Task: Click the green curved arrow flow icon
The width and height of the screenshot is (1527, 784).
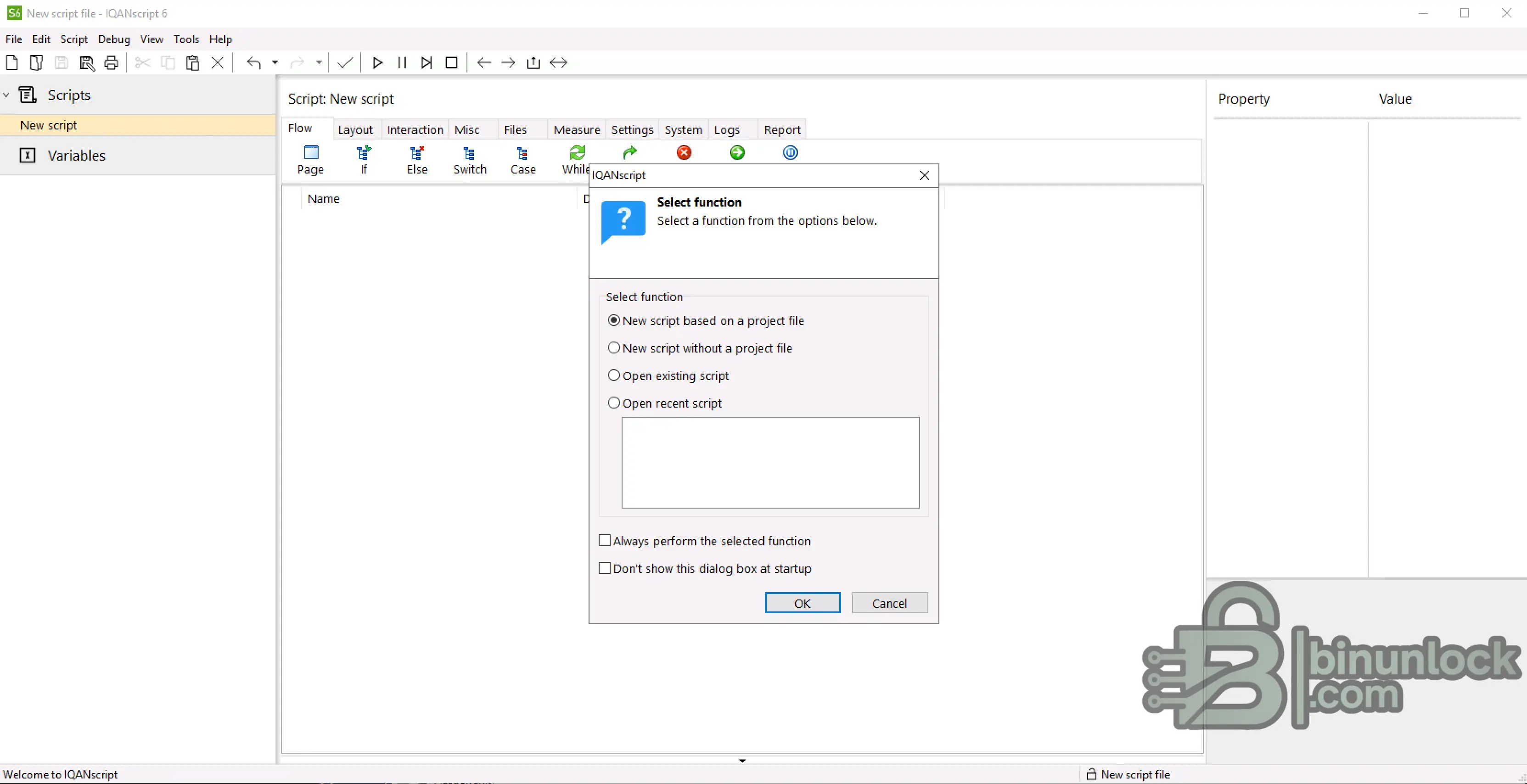Action: pyautogui.click(x=630, y=152)
